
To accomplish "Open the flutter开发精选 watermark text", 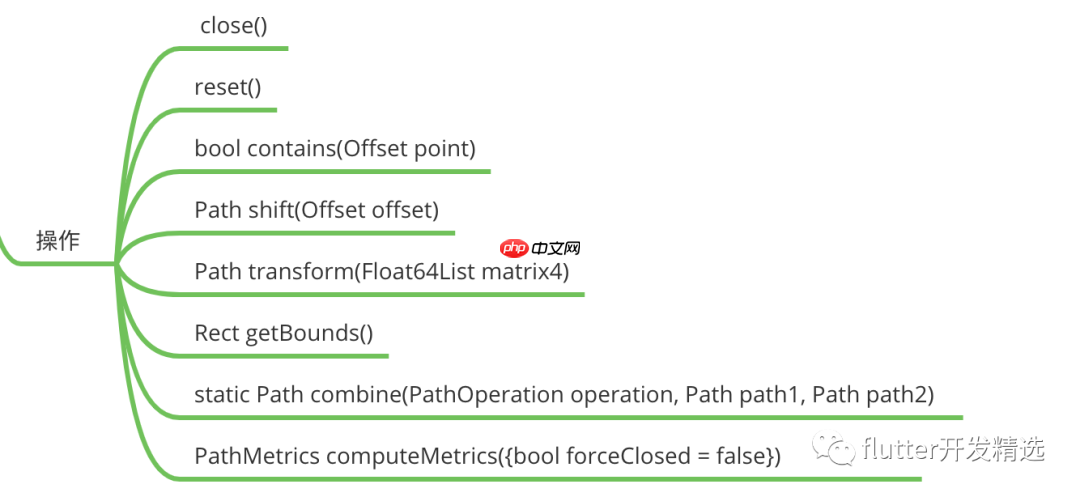I will coord(952,450).
